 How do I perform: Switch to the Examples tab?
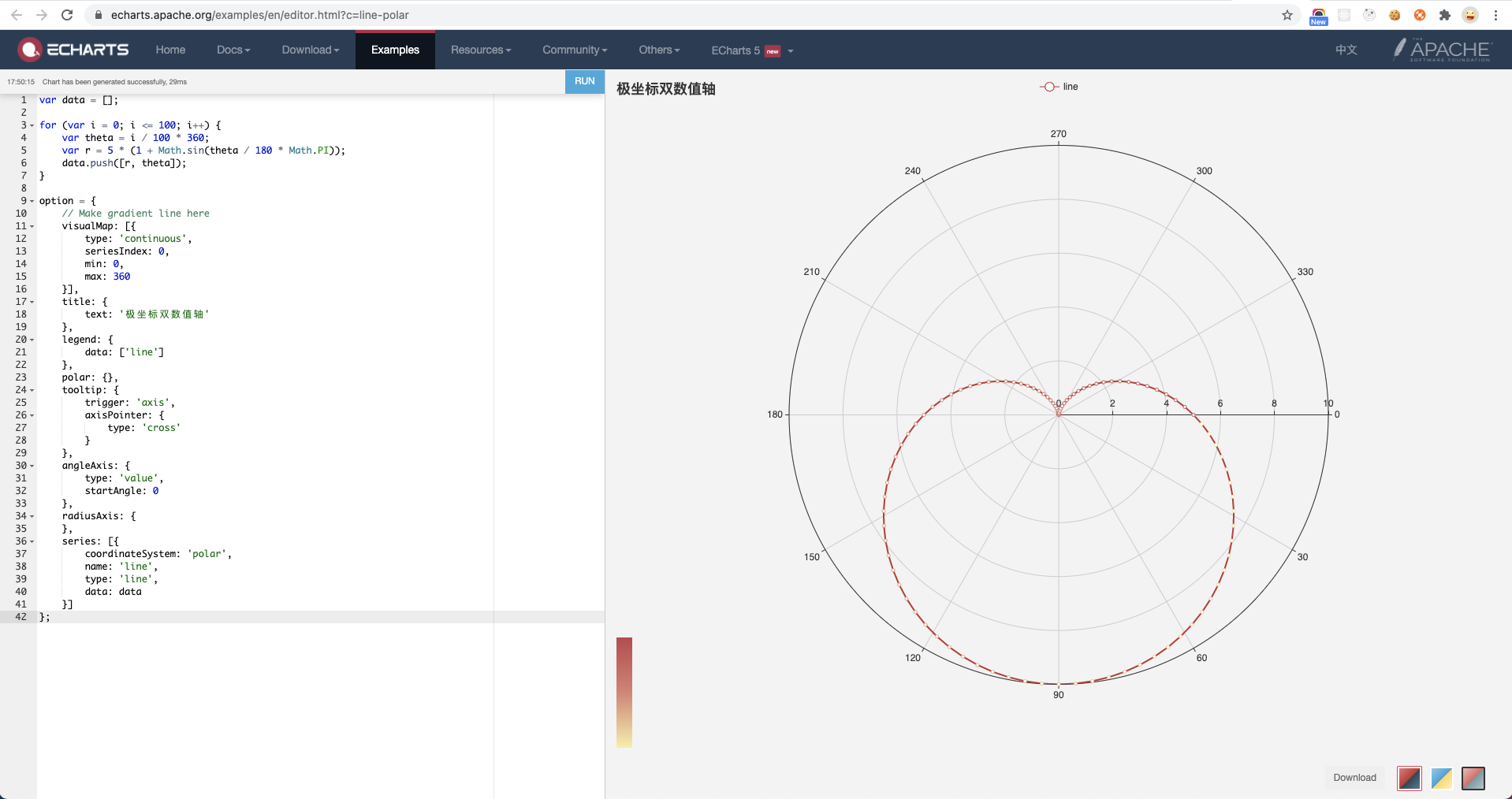(x=394, y=49)
